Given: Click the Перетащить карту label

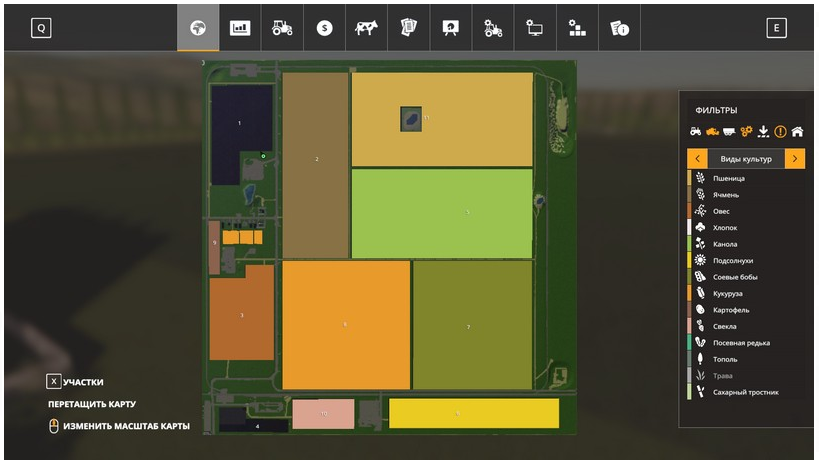Looking at the screenshot, I should click(x=92, y=404).
